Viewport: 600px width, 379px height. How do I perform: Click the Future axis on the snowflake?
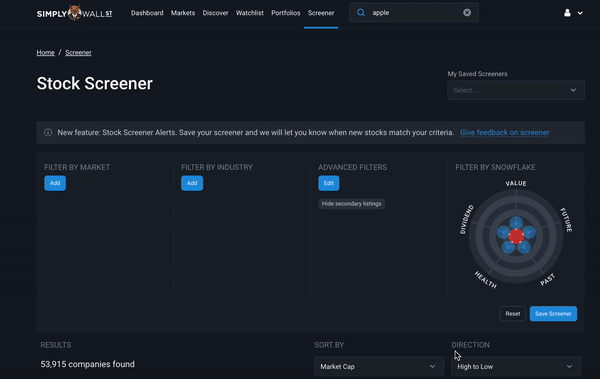(566, 220)
